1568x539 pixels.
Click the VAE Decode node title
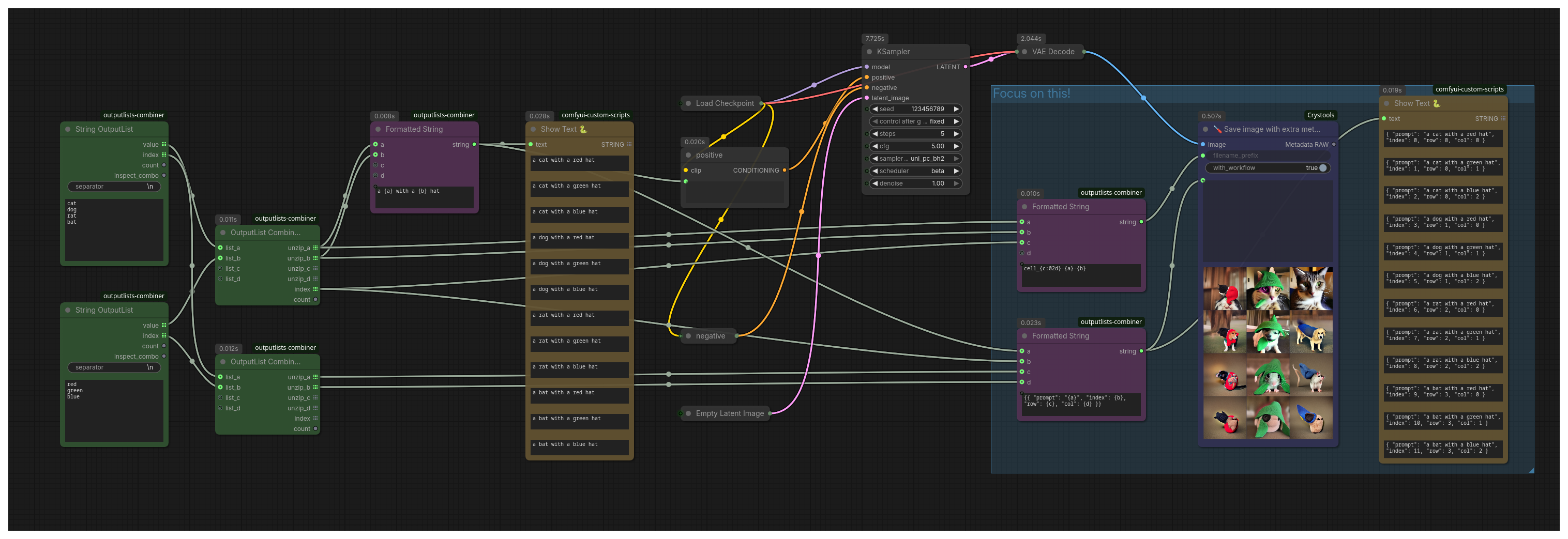click(1052, 52)
